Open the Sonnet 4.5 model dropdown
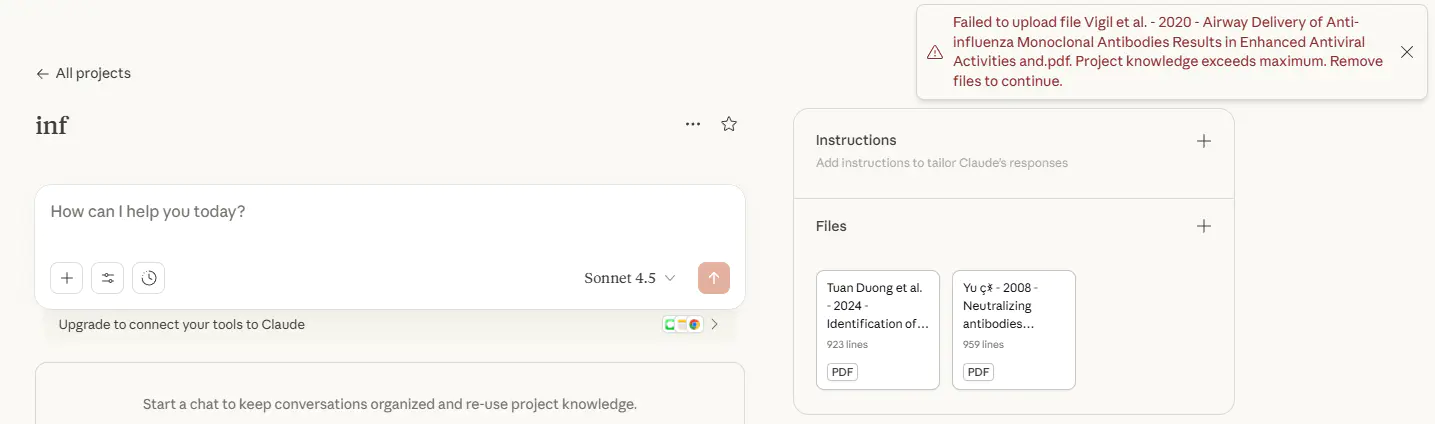 click(630, 278)
